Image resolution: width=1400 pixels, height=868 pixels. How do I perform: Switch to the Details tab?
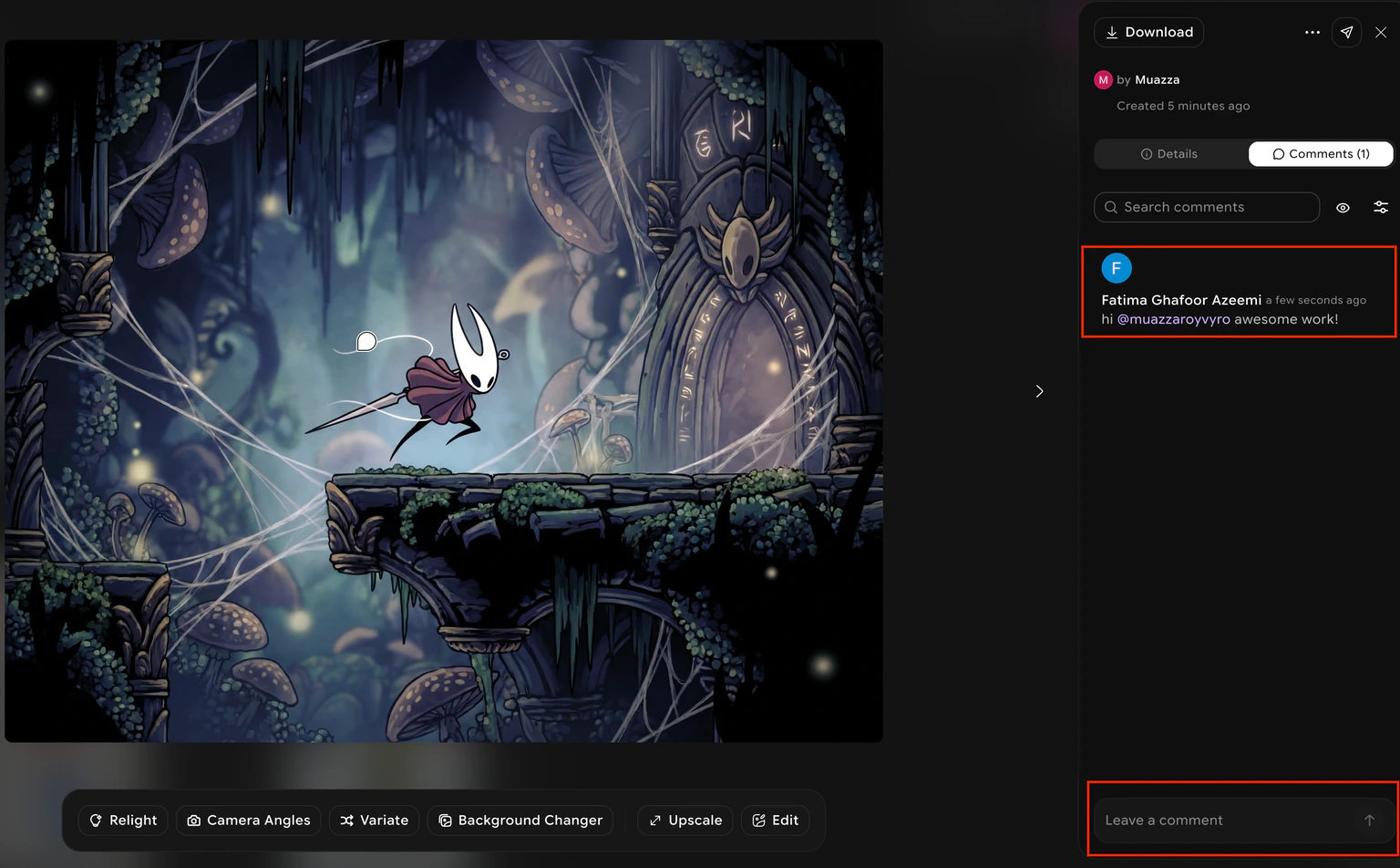1169,154
